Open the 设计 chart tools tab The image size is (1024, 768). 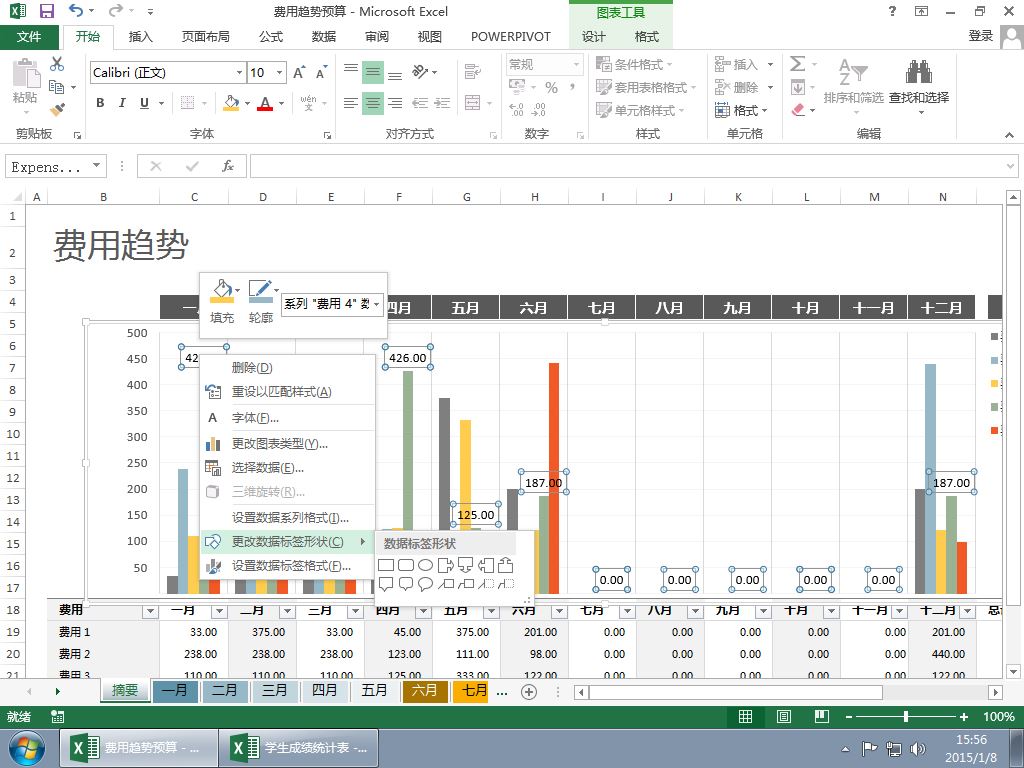click(594, 37)
